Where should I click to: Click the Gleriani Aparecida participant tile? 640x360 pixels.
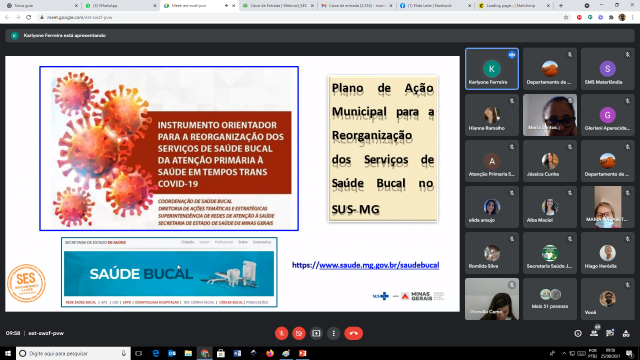[607, 115]
